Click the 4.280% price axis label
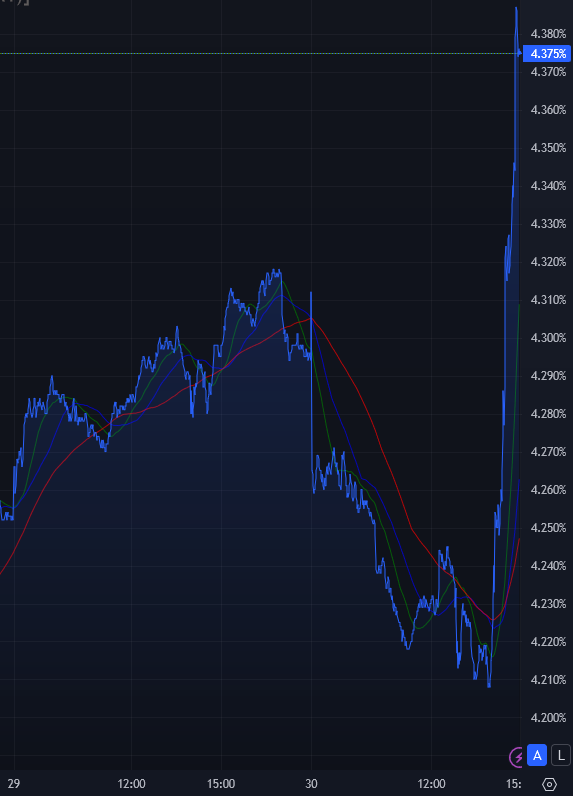The height and width of the screenshot is (796, 573). [x=548, y=414]
